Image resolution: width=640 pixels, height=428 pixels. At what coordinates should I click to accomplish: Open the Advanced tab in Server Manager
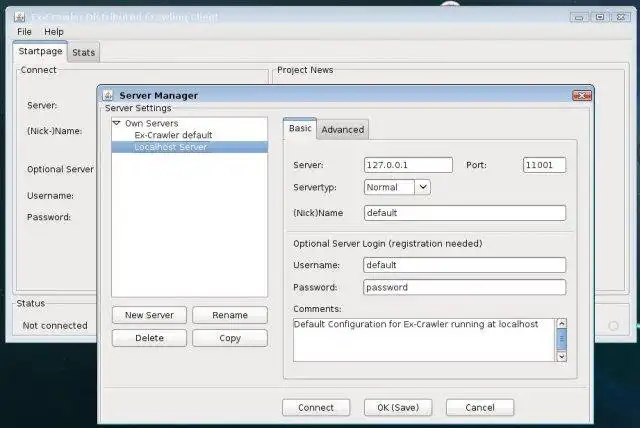(342, 130)
